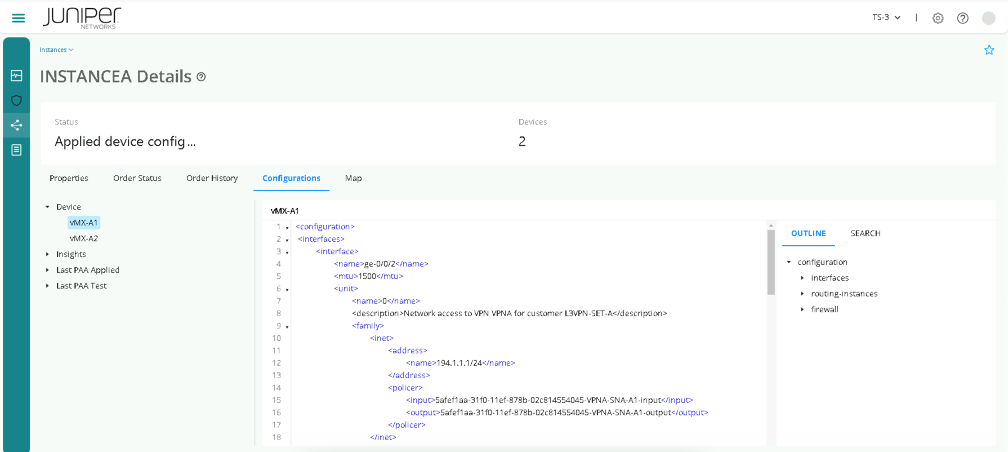Expand the interfaces outline node
Image resolution: width=1008 pixels, height=452 pixels.
802,278
